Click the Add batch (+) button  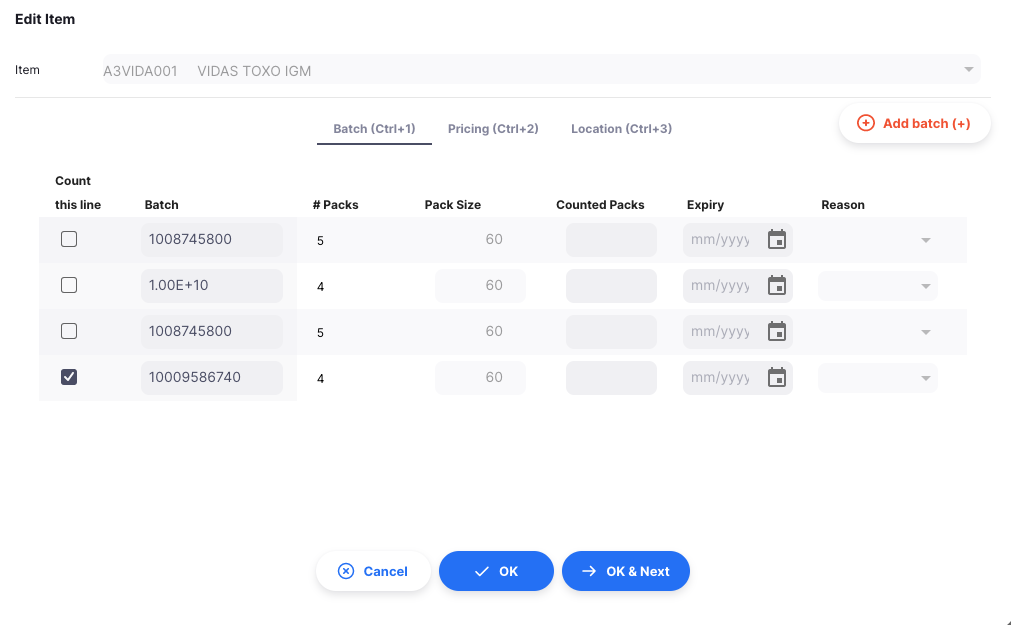coord(914,122)
